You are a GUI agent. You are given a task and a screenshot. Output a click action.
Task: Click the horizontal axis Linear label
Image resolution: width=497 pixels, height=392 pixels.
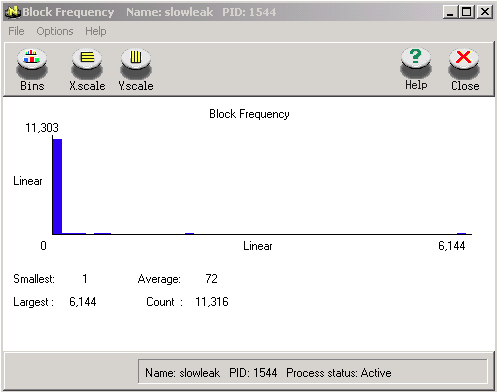tap(258, 246)
